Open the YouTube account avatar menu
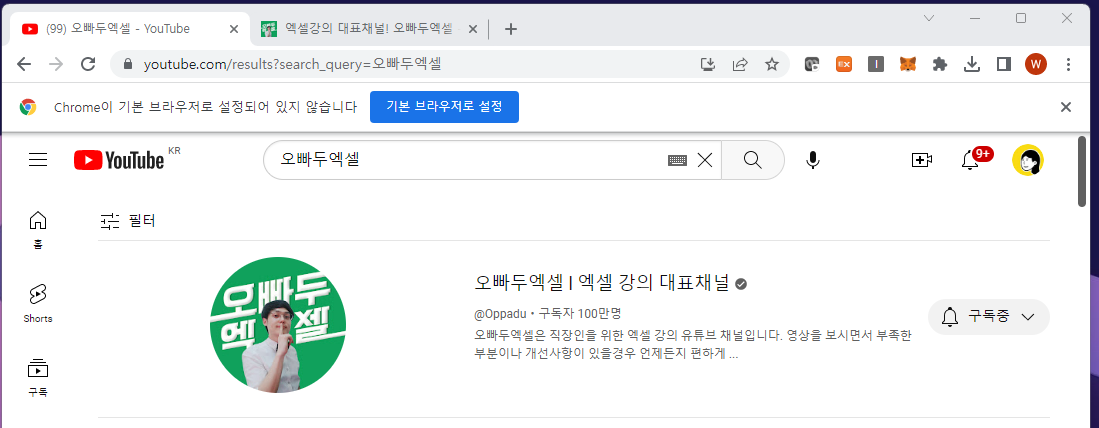The height and width of the screenshot is (428, 1099). pyautogui.click(x=1028, y=160)
